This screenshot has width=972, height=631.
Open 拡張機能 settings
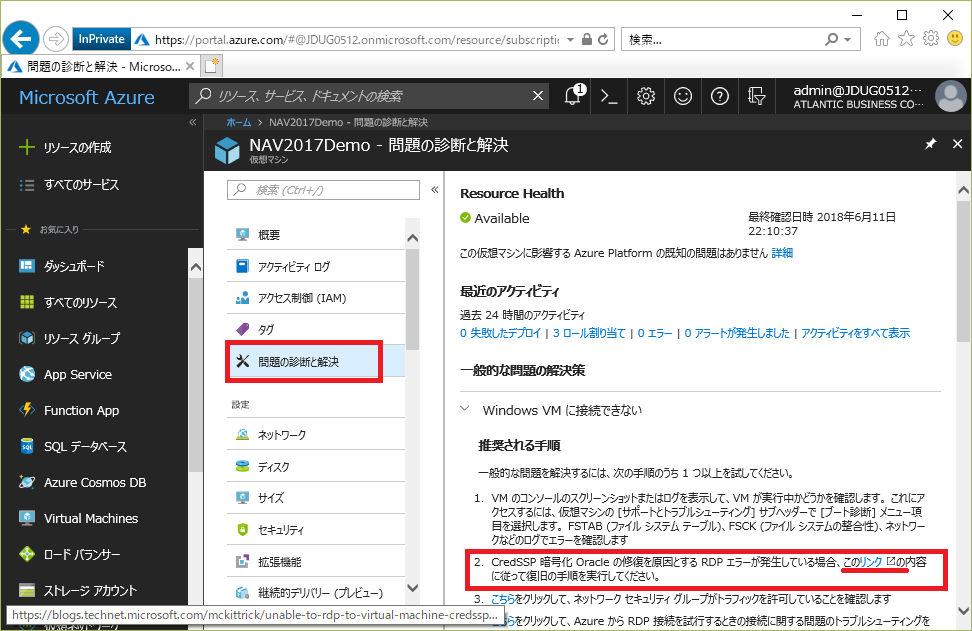coord(316,562)
